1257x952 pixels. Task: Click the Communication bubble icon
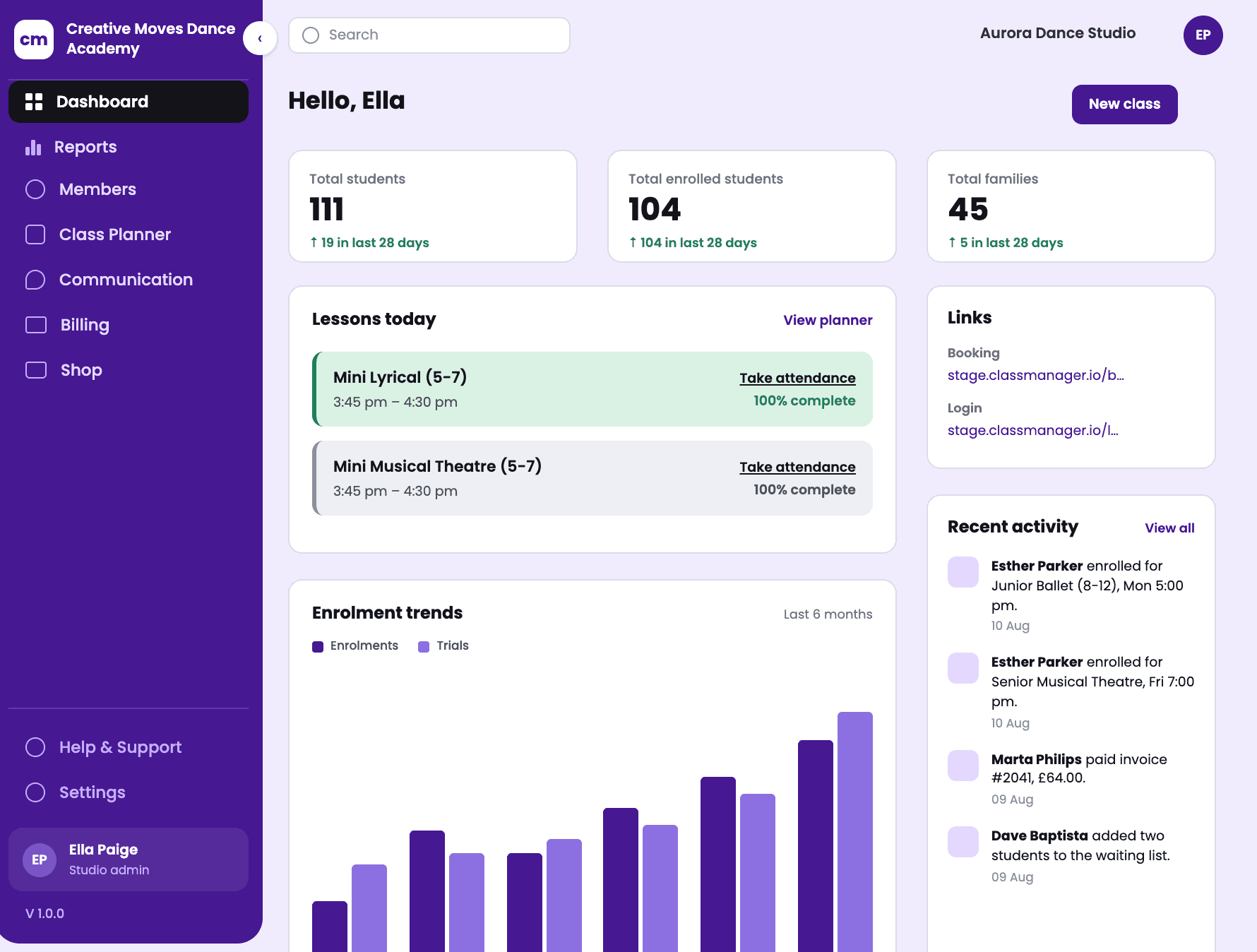click(35, 280)
